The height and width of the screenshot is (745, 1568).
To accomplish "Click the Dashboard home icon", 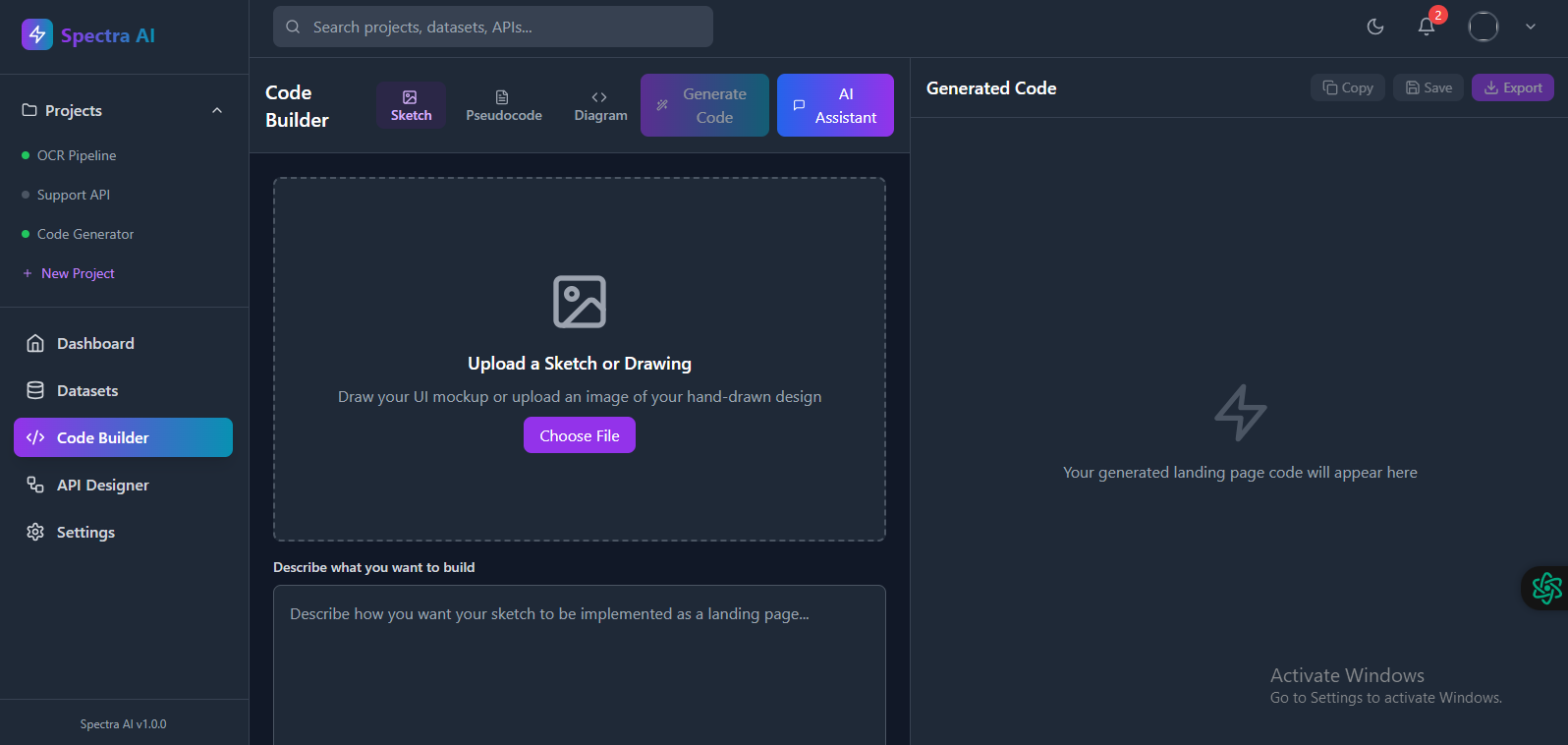I will (x=35, y=343).
